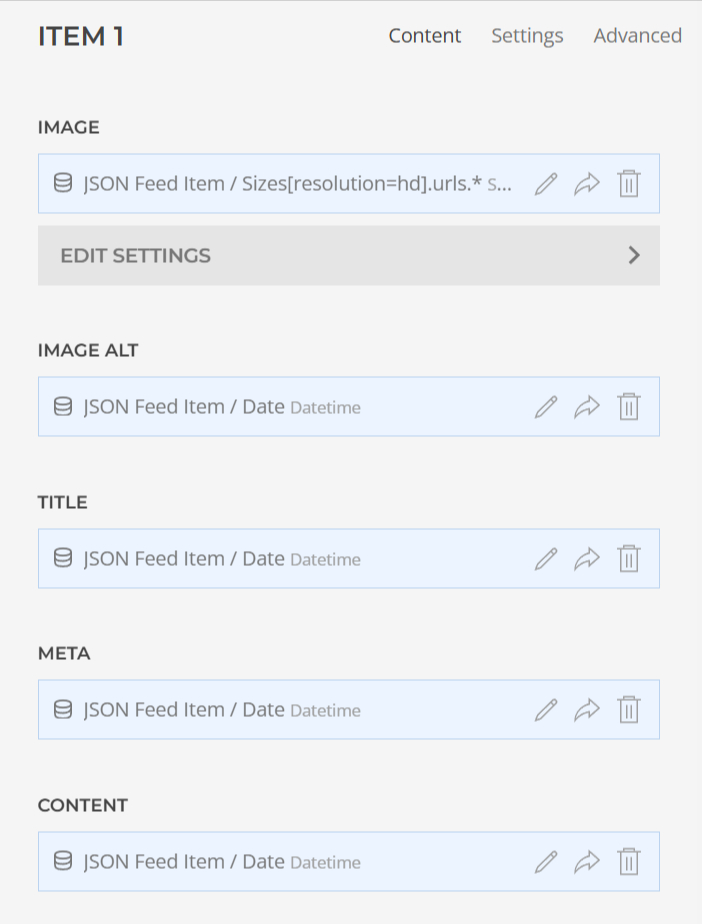Open the Advanced tab
The image size is (702, 924).
(x=637, y=36)
